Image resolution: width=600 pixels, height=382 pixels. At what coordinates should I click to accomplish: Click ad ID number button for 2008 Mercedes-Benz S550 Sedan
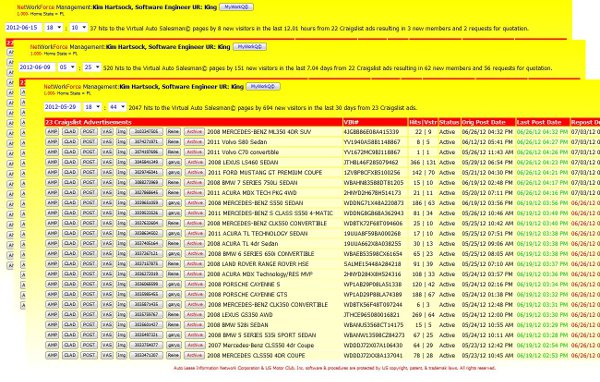click(x=146, y=203)
